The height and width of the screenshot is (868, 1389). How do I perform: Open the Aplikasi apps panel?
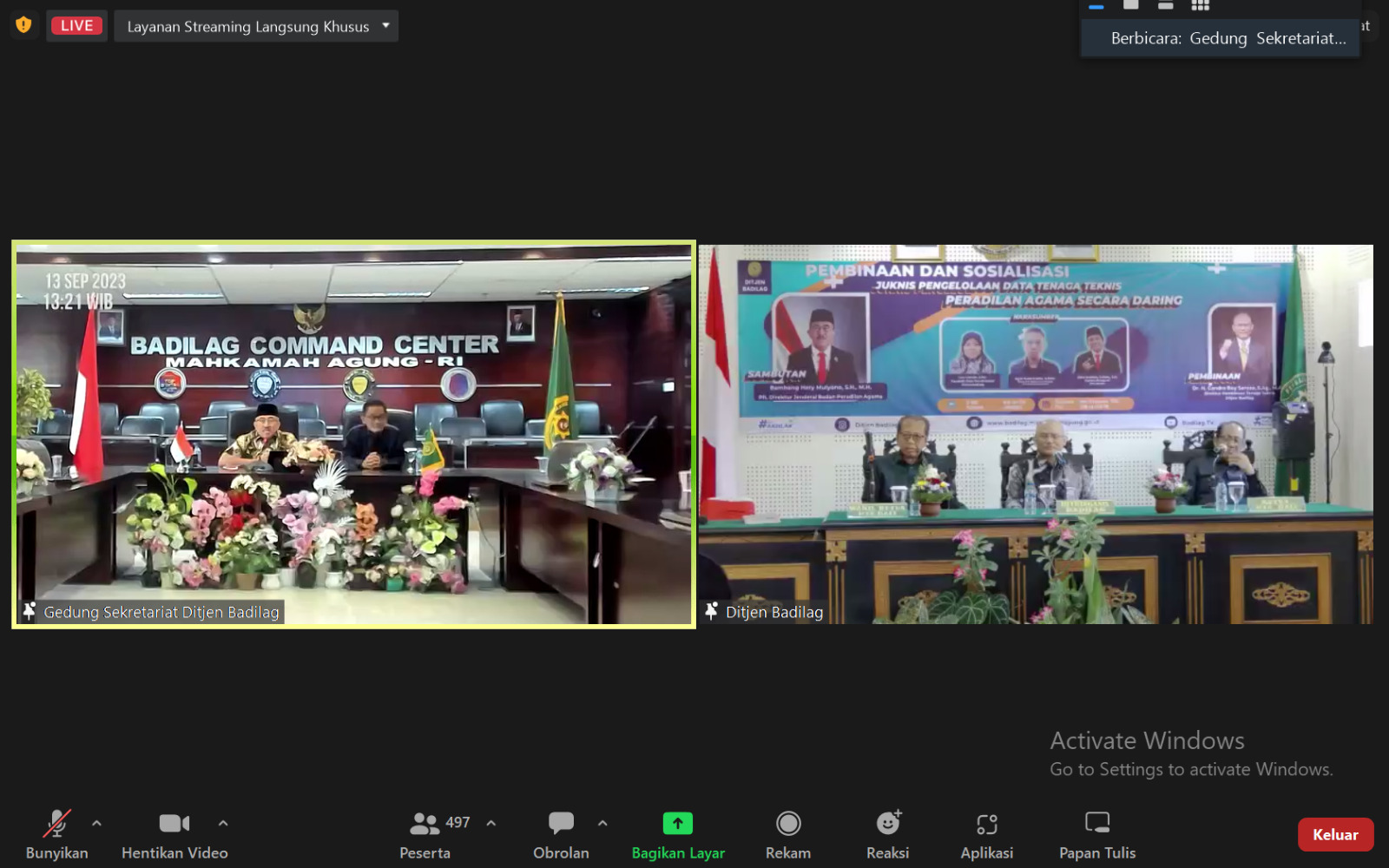(x=986, y=833)
